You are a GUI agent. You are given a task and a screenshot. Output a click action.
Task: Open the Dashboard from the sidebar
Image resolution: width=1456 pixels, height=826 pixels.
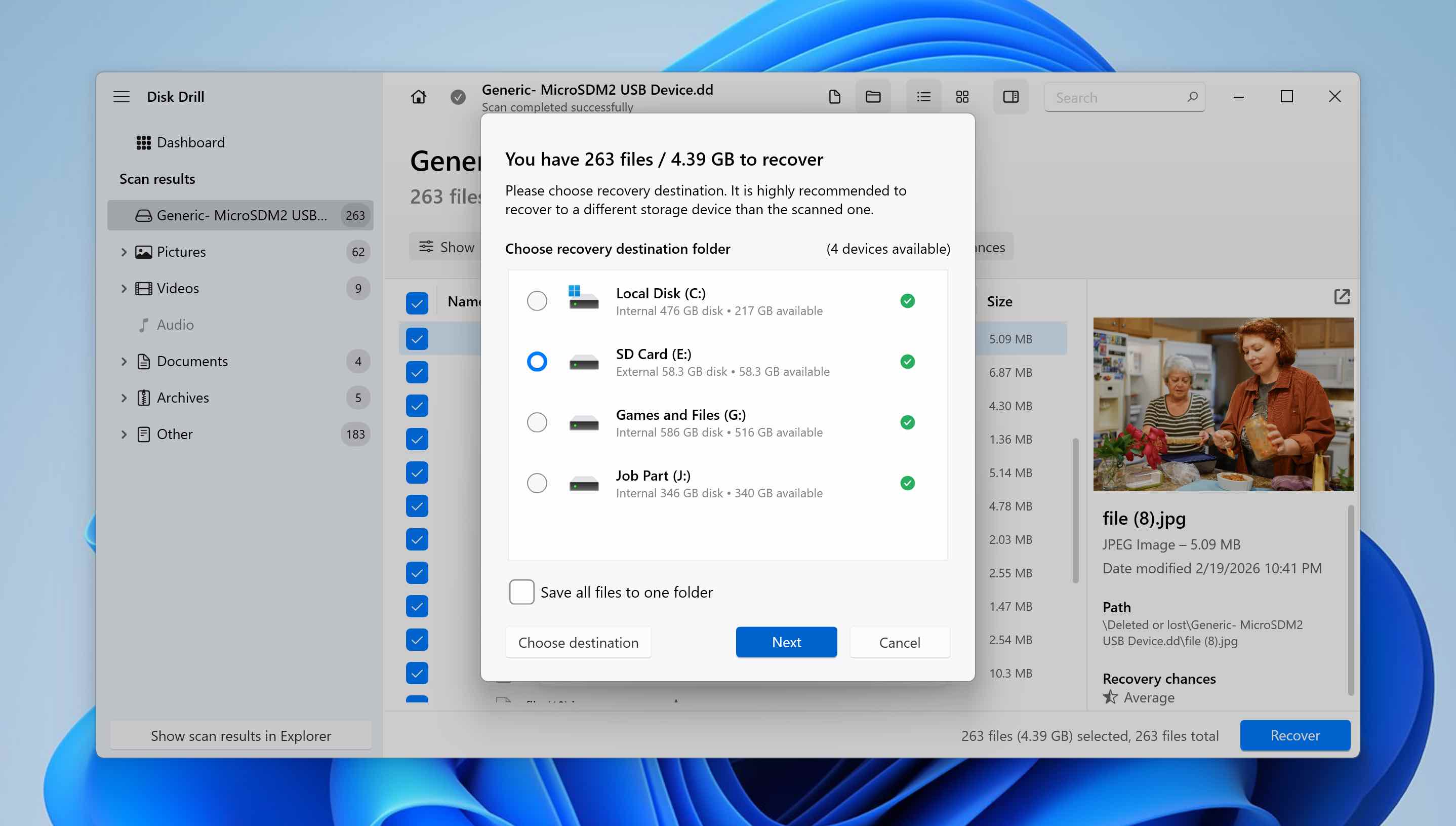click(190, 142)
